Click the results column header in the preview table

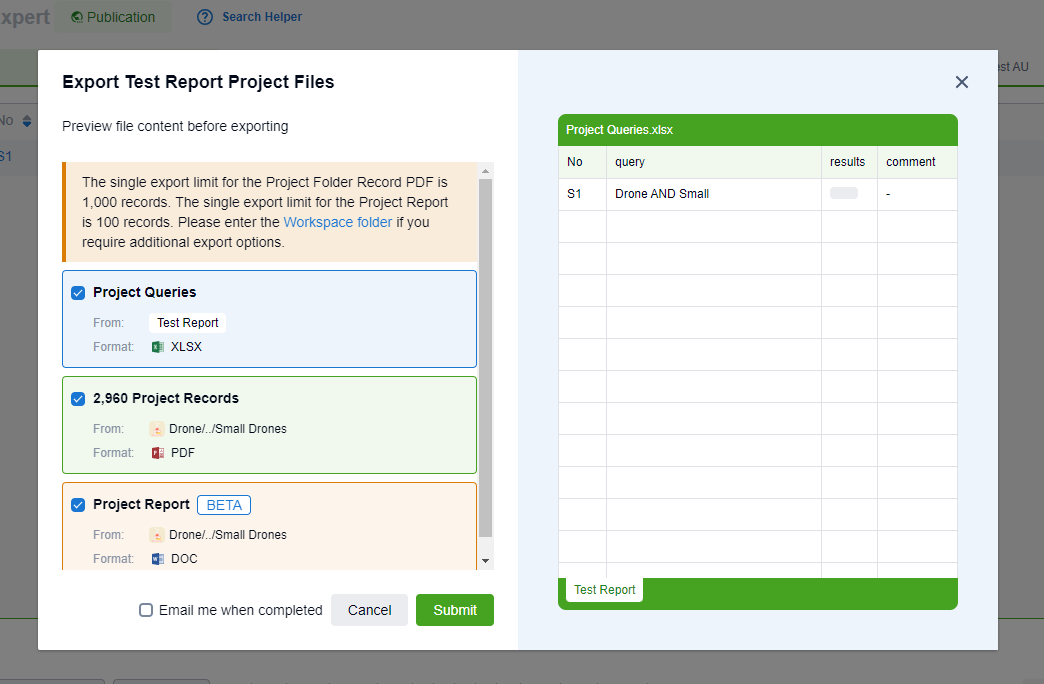[847, 161]
